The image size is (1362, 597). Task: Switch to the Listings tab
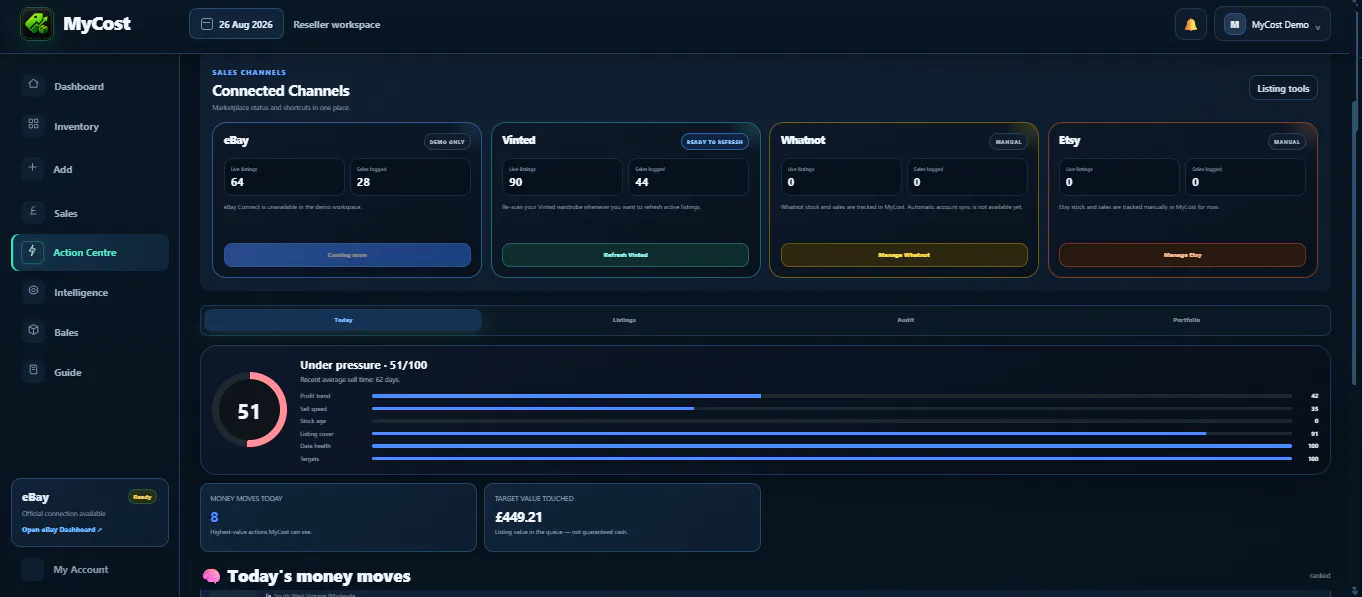624,320
